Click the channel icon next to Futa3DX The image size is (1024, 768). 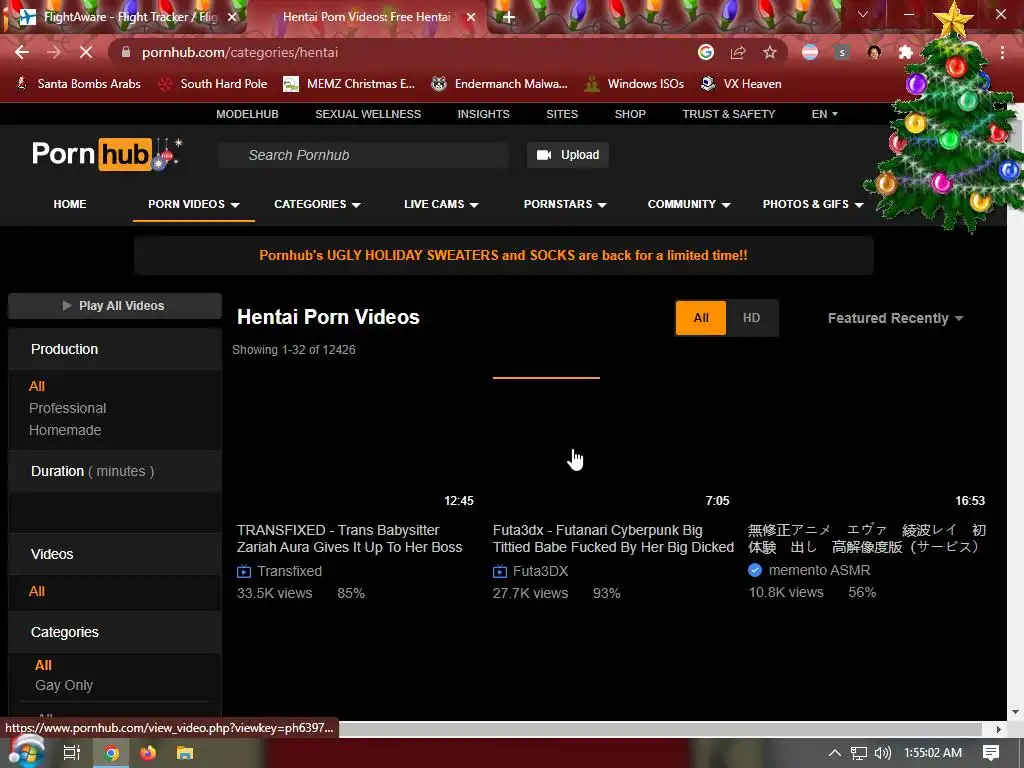coord(500,571)
